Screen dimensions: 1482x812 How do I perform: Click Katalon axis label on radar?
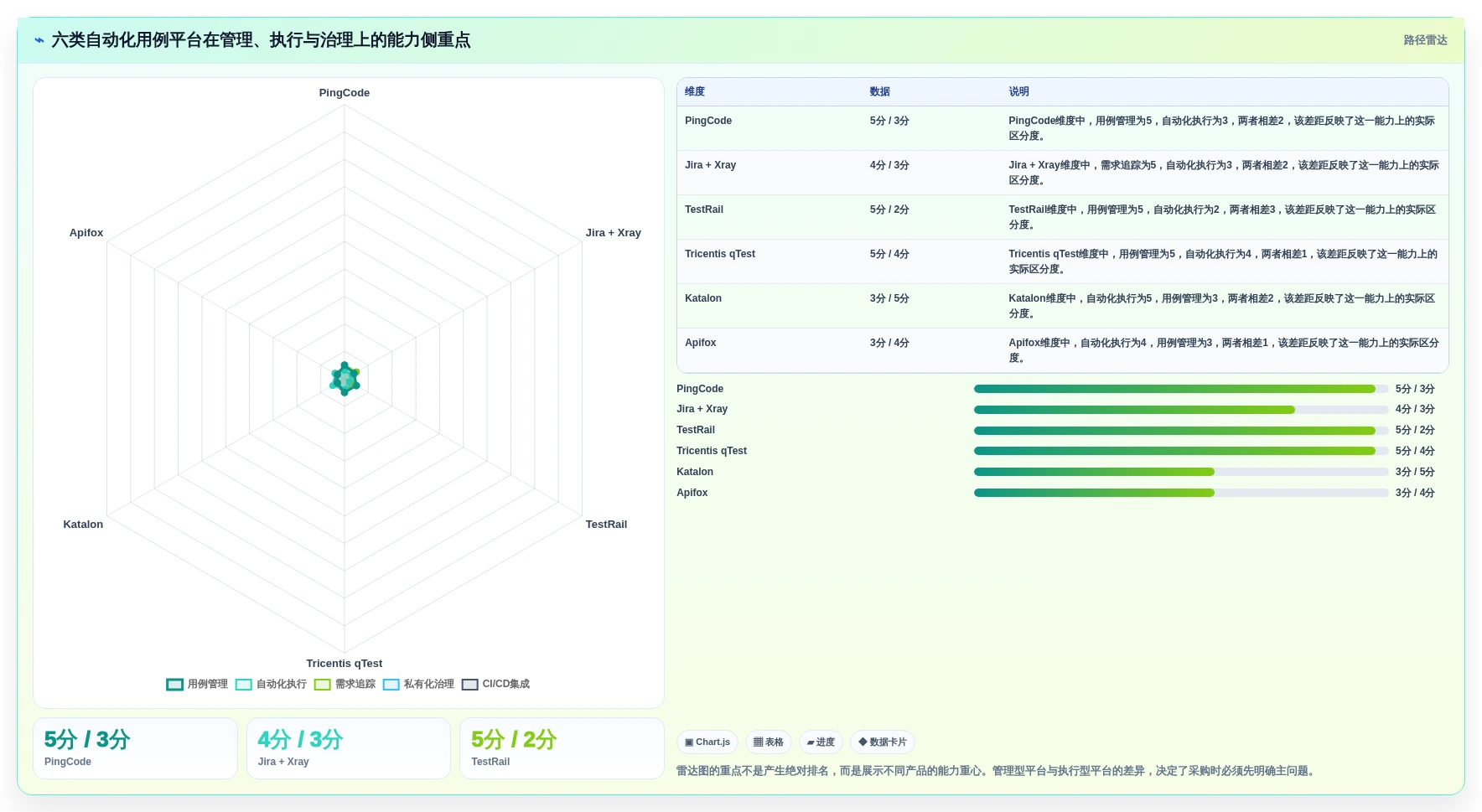pos(83,525)
